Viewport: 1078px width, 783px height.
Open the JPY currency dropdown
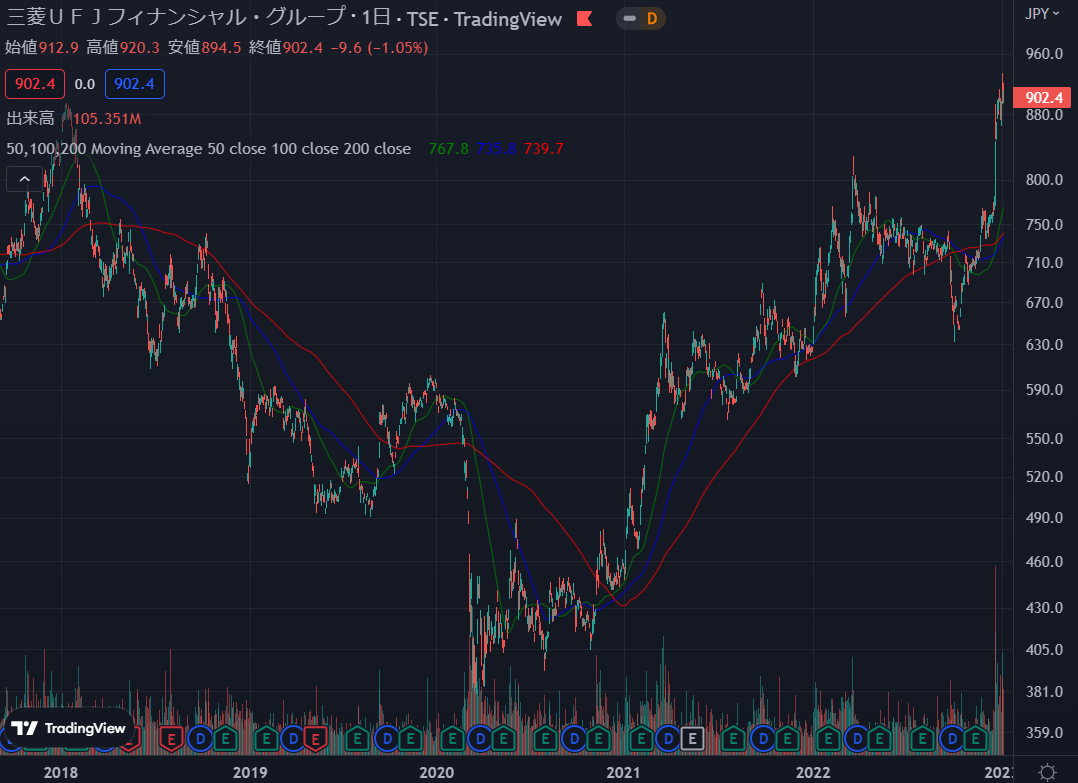pyautogui.click(x=1042, y=14)
